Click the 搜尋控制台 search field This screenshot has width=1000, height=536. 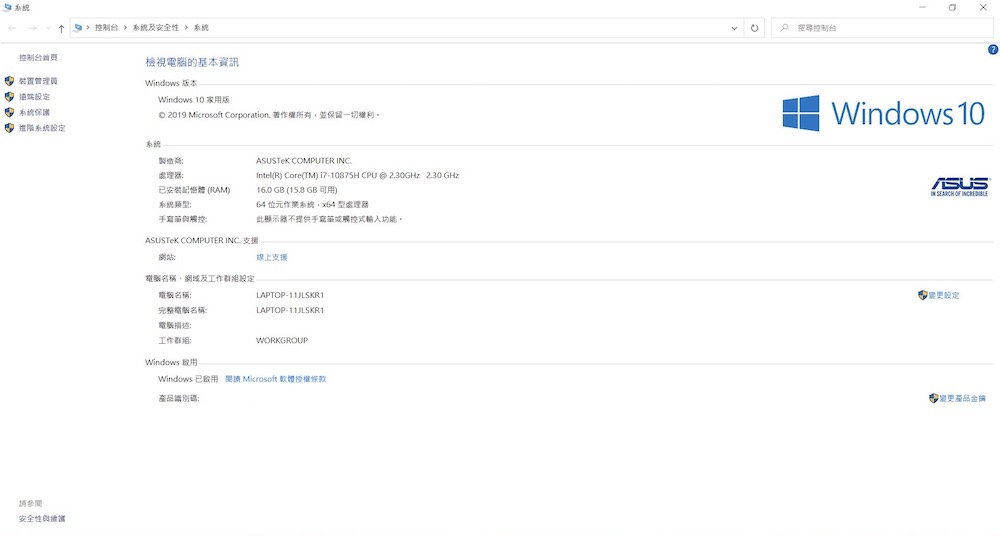tap(882, 28)
